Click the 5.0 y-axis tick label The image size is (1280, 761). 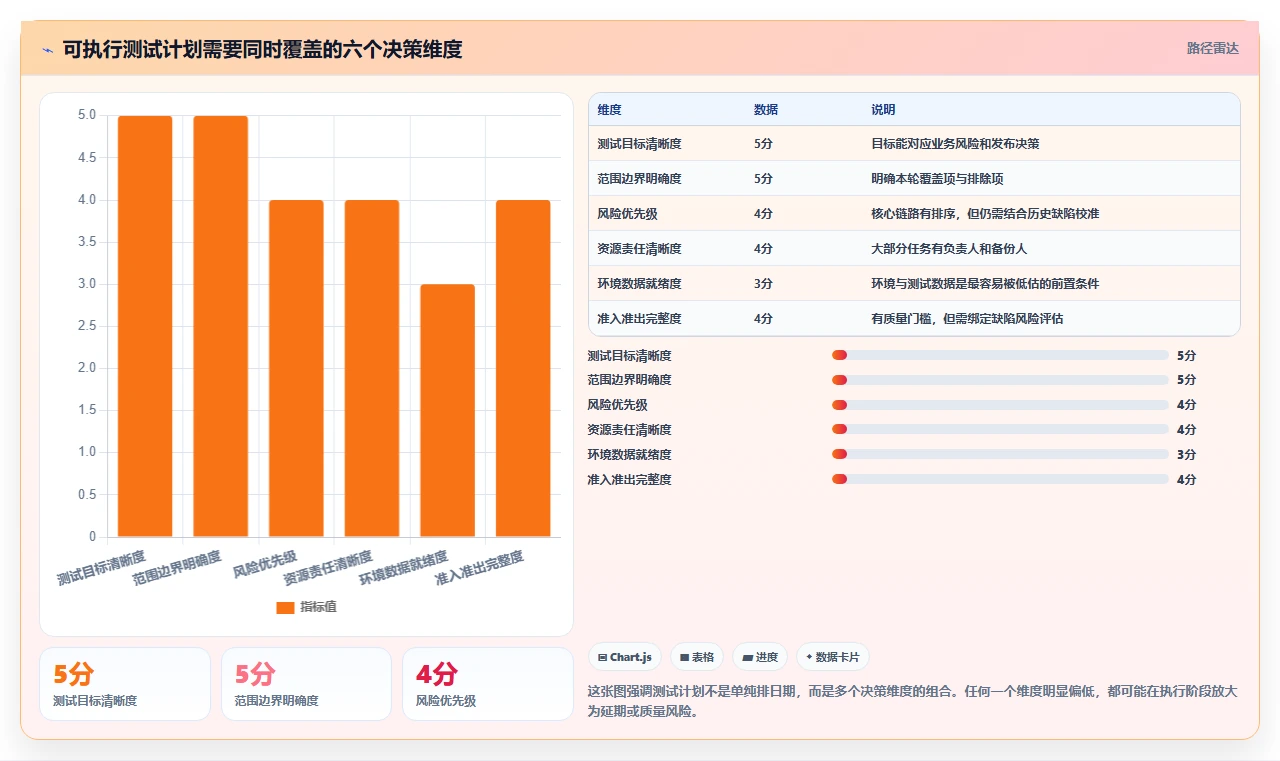[88, 115]
